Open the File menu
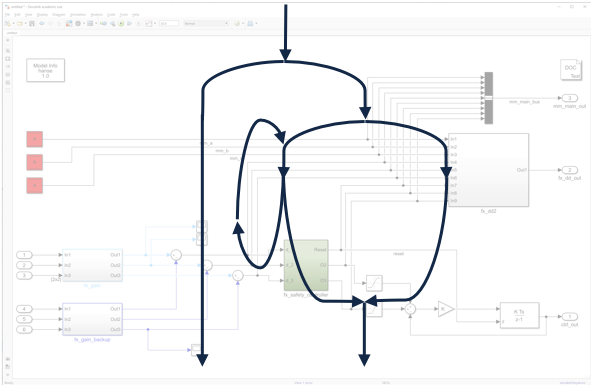This screenshot has height=385, width=591. pyautogui.click(x=7, y=15)
